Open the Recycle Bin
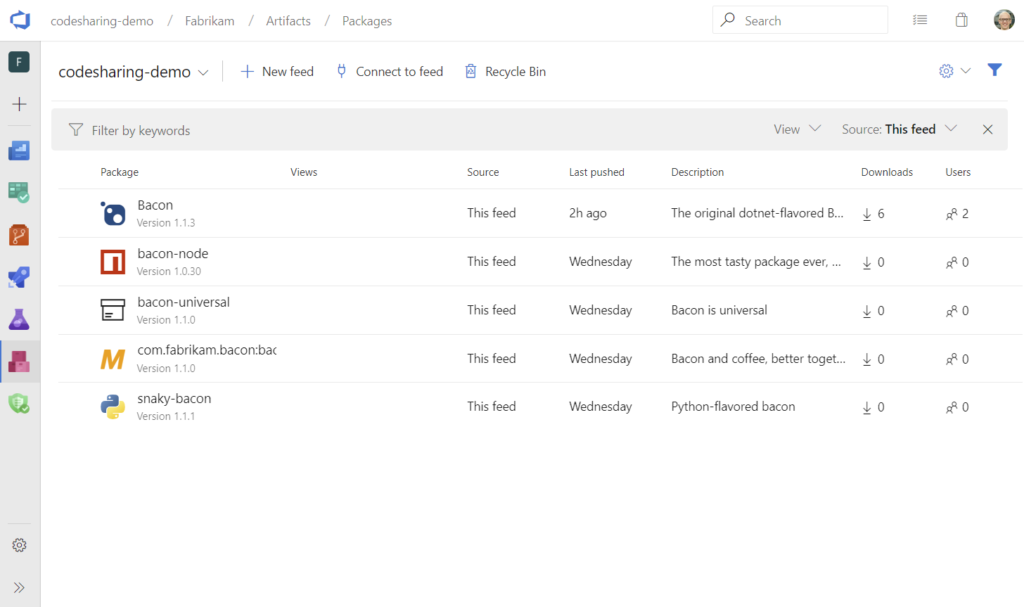Viewport: 1024px width, 607px height. [505, 72]
